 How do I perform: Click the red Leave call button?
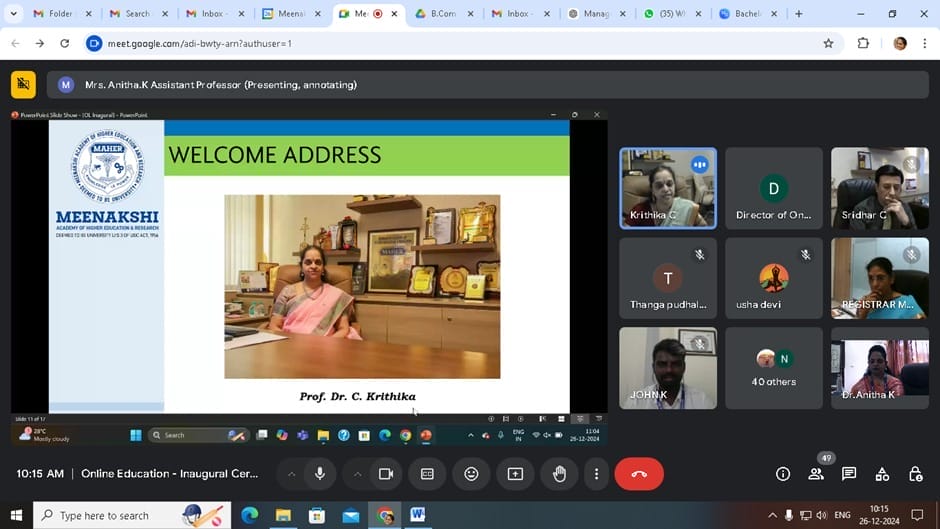coord(639,474)
